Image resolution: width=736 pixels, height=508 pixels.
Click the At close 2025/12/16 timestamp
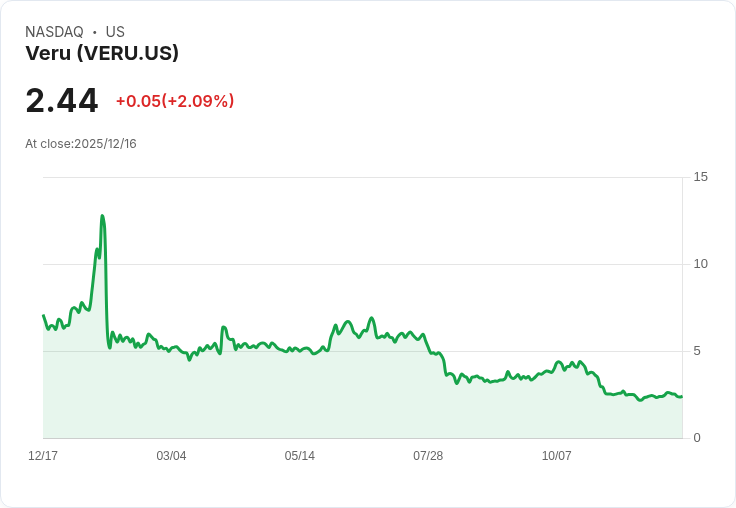(x=81, y=144)
